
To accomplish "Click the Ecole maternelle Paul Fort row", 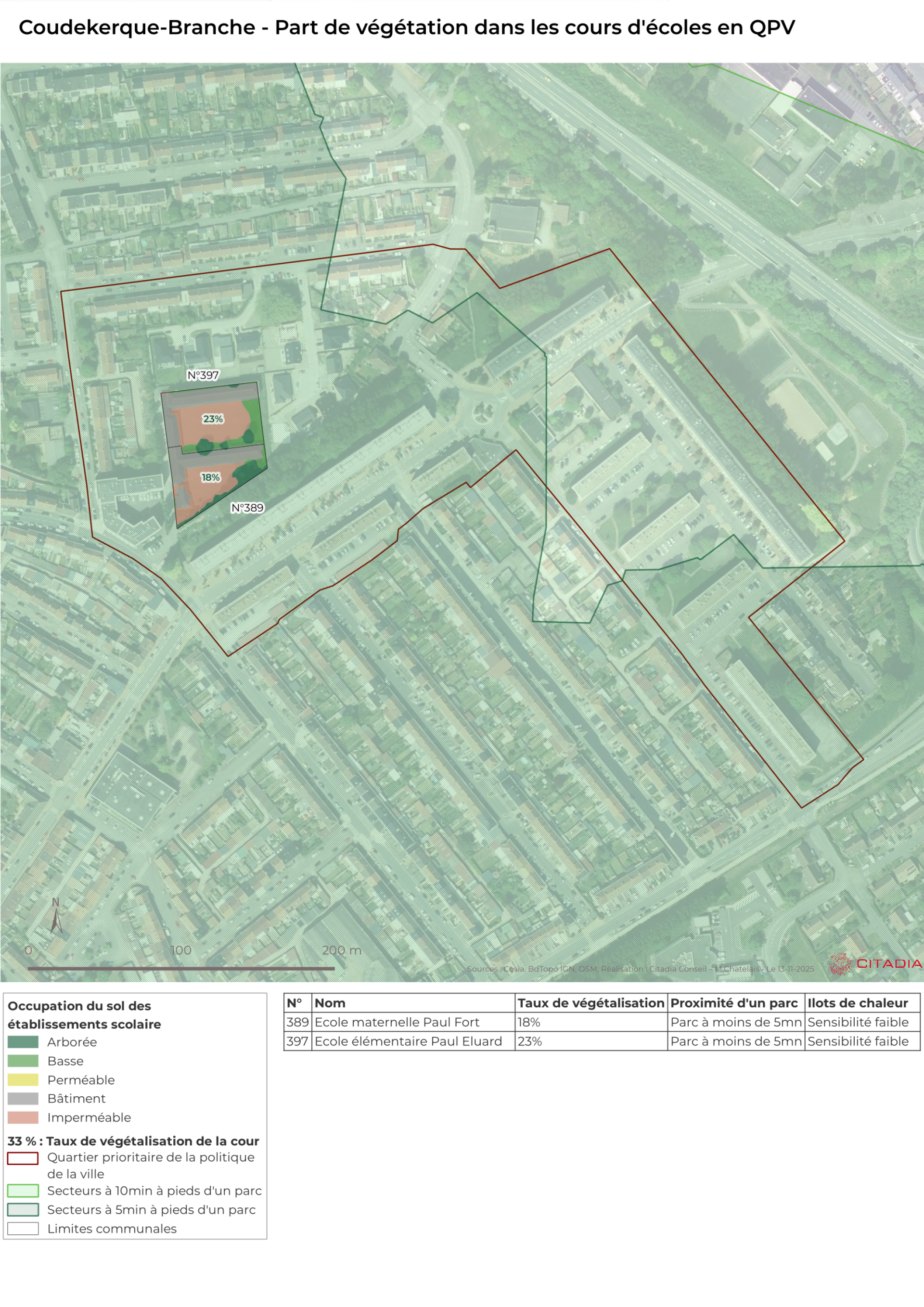I will [x=397, y=1022].
